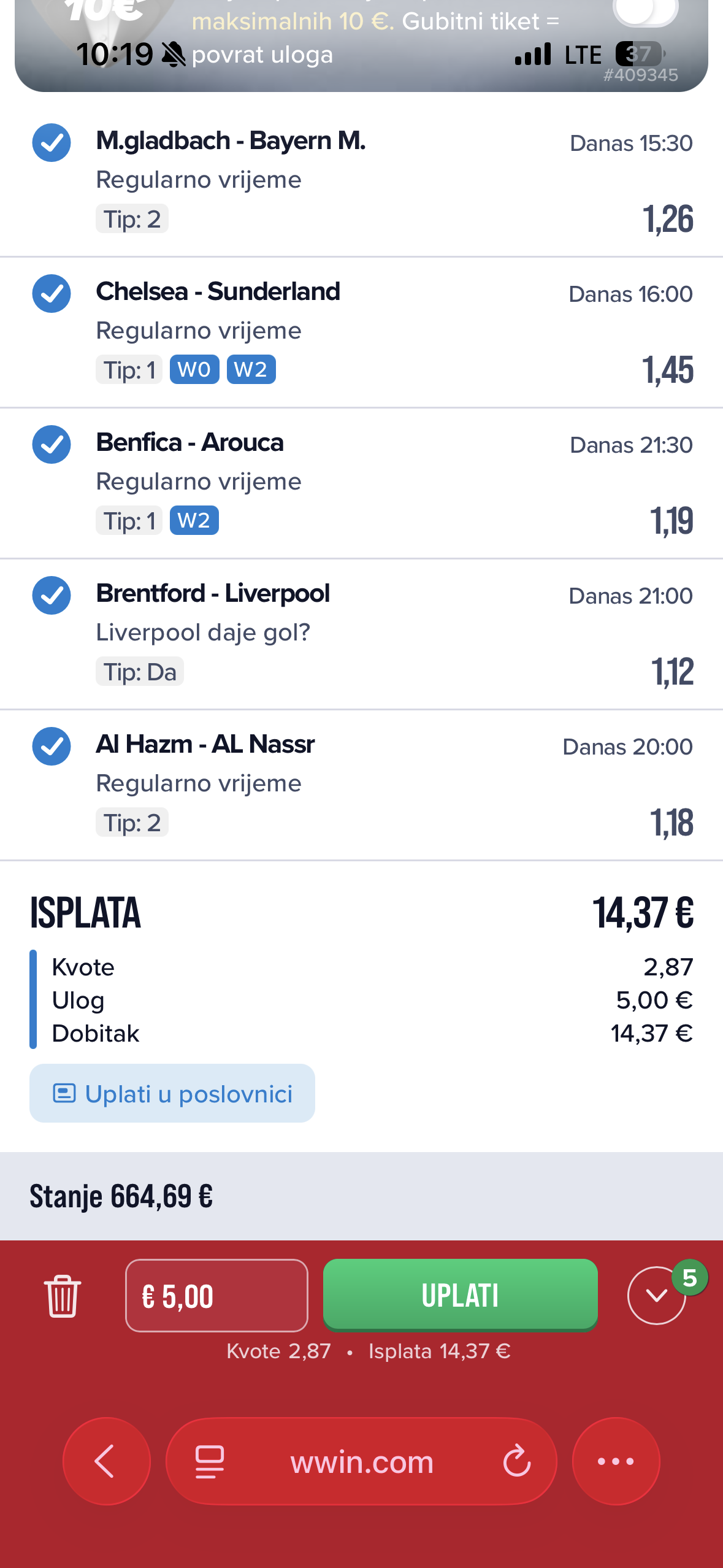Toggle the 10€ bonus switch
This screenshot has width=723, height=1568.
pos(645,11)
